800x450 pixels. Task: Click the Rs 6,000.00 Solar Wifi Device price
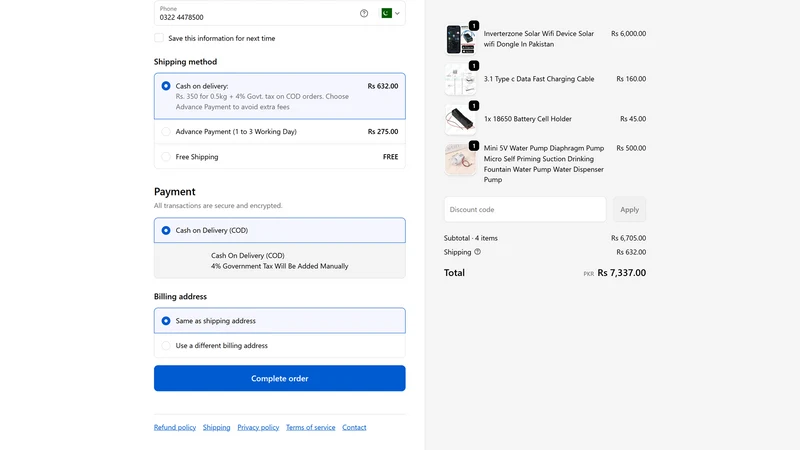pos(629,34)
